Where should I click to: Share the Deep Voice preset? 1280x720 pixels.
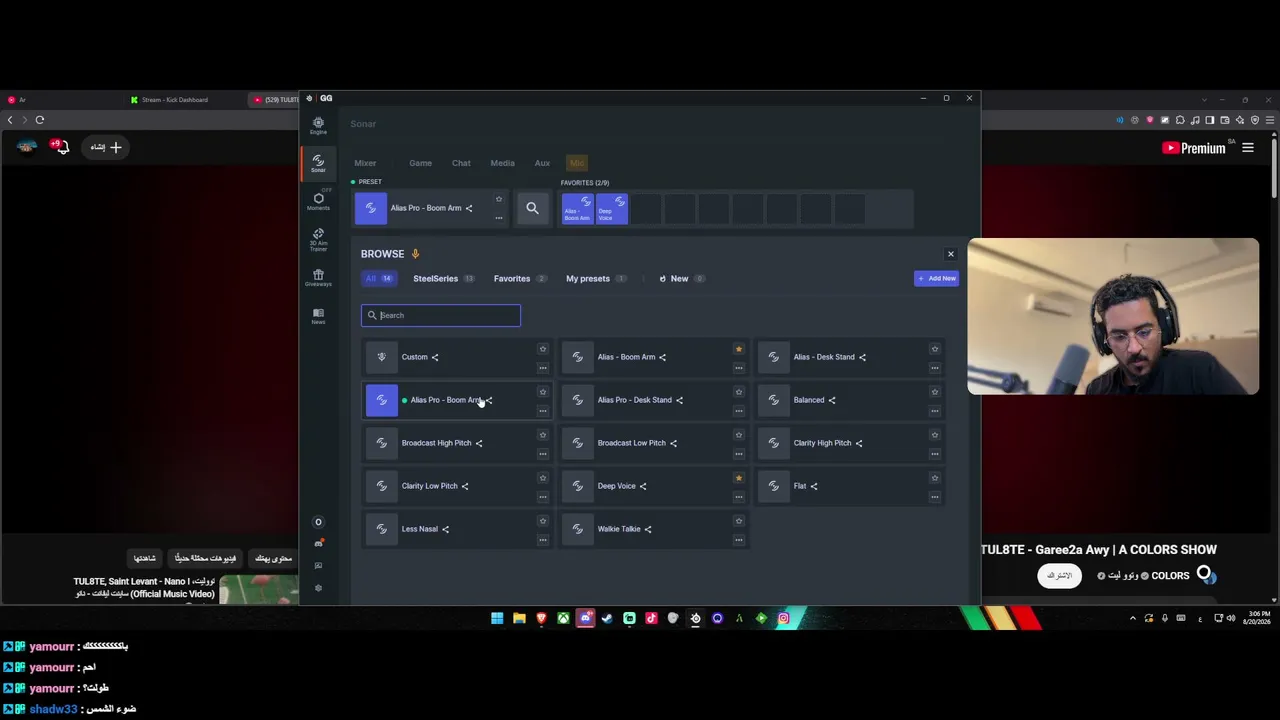[643, 486]
